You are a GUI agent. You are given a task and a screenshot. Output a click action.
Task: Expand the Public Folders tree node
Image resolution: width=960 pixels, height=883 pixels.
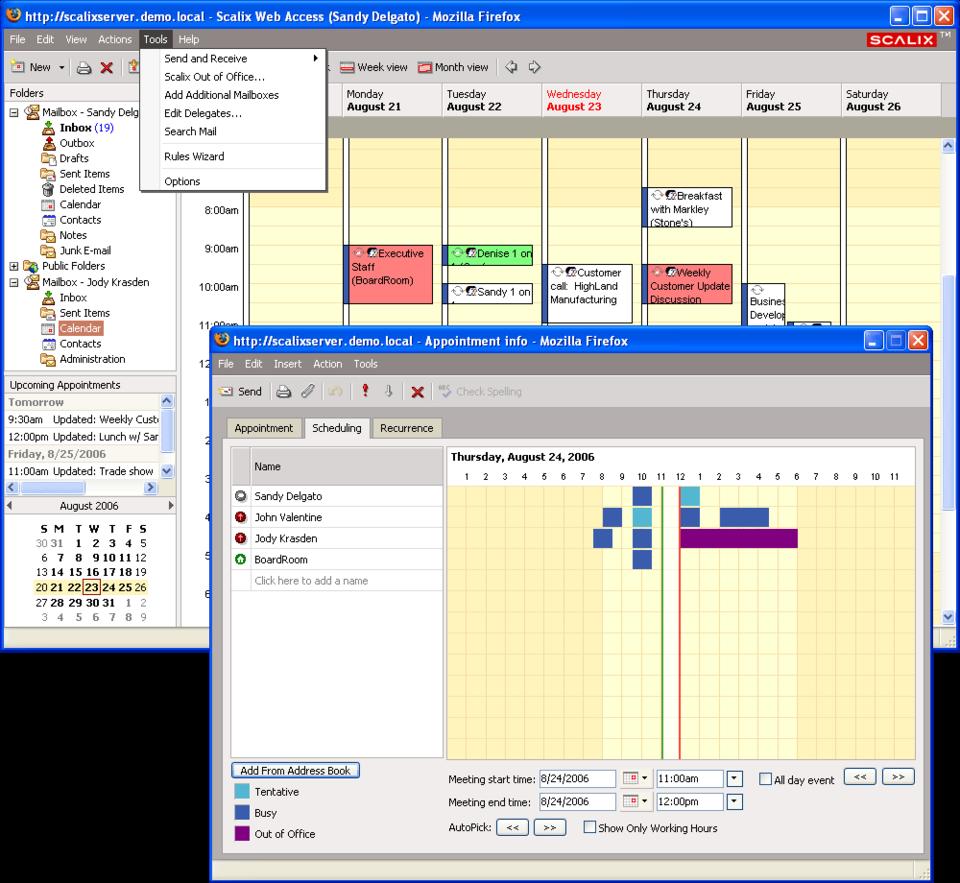click(14, 267)
